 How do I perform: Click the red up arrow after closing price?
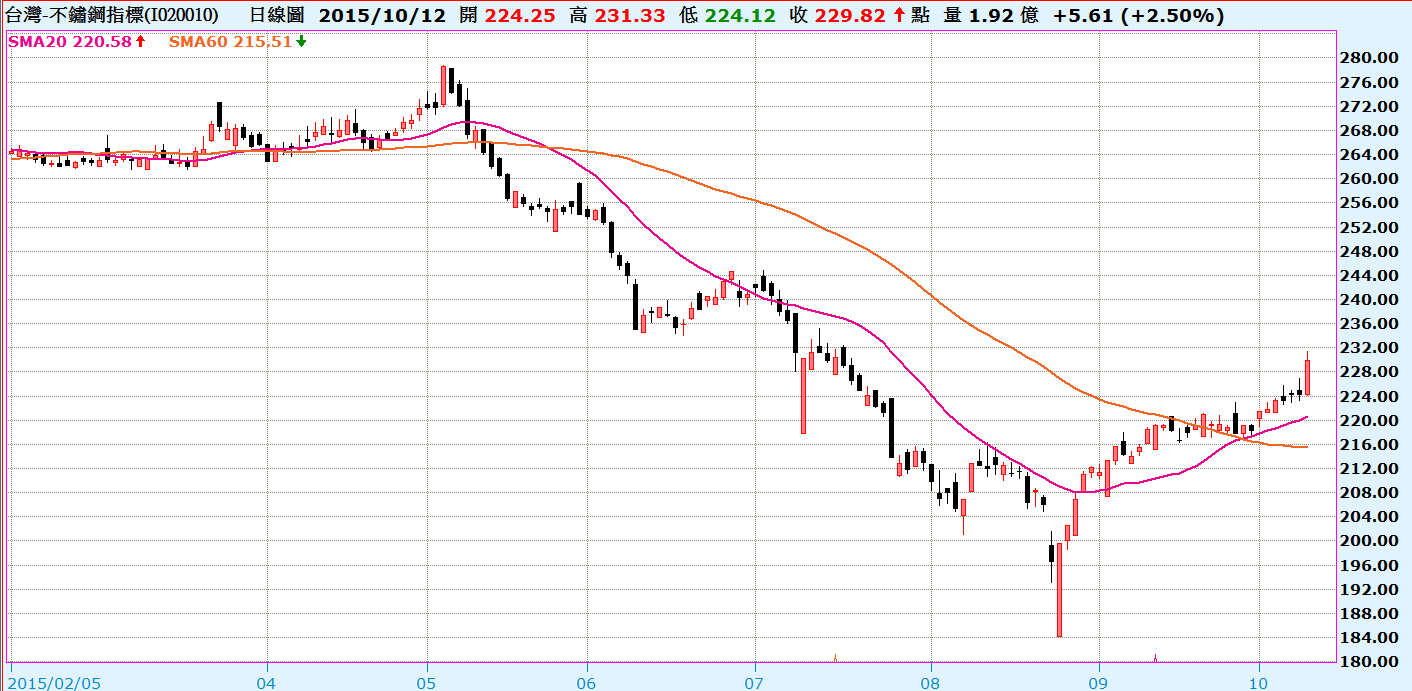point(900,16)
